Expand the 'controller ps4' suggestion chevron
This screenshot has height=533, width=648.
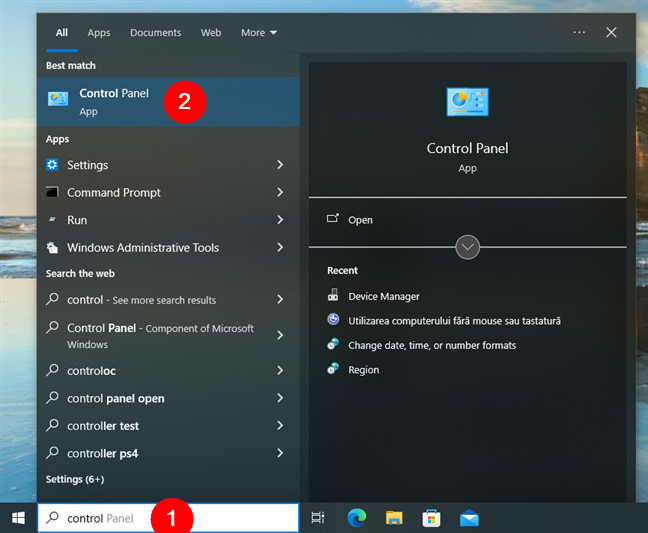280,453
